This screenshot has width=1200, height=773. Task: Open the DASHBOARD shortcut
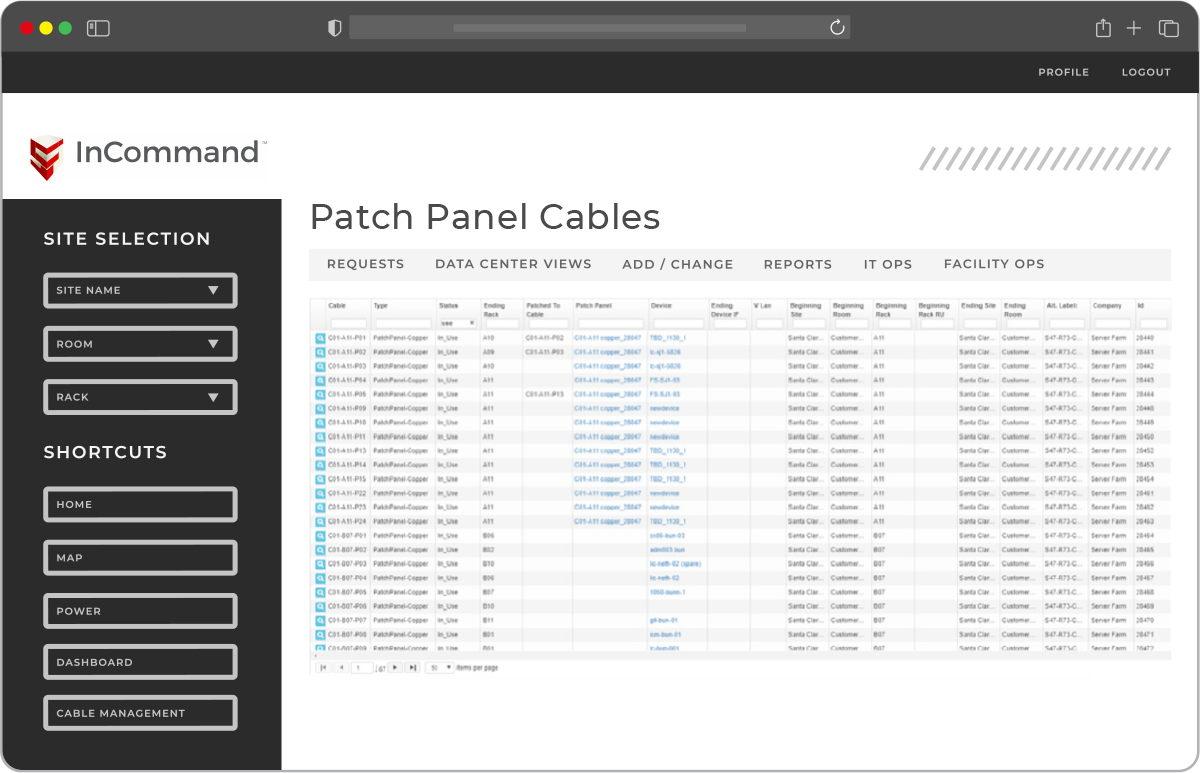coord(140,661)
